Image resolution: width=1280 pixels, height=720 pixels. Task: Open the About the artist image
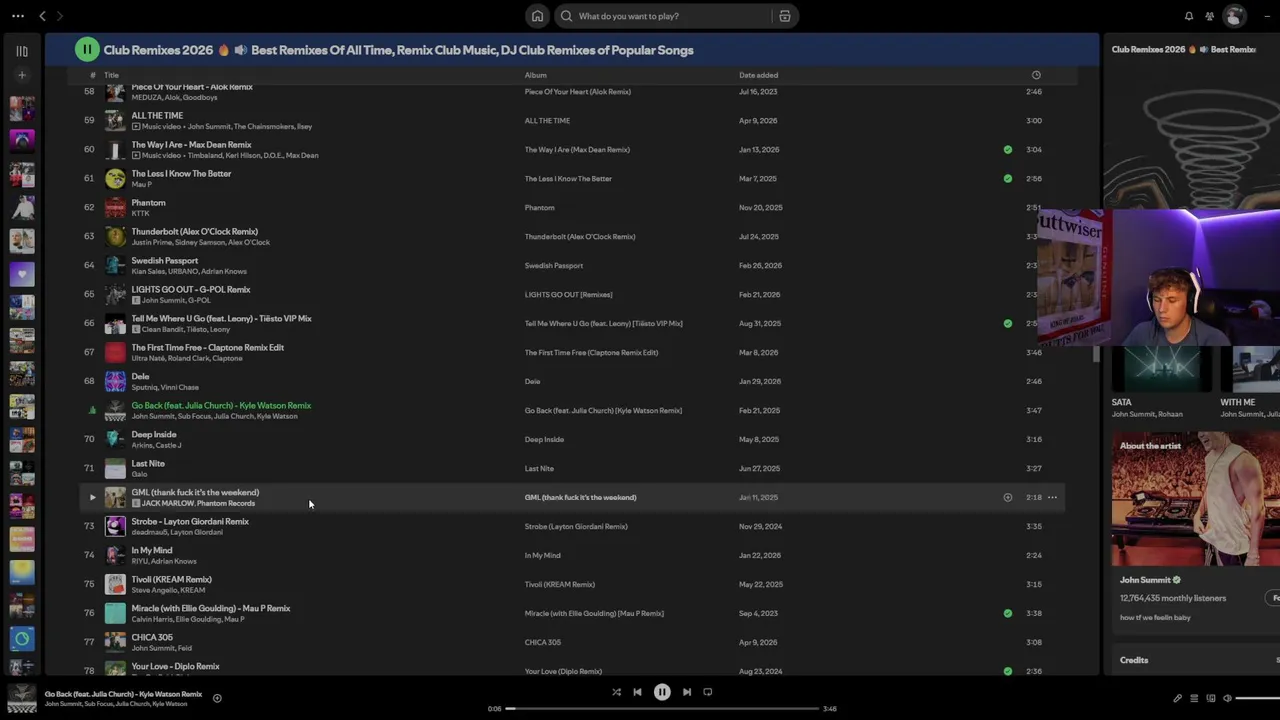coord(1196,498)
